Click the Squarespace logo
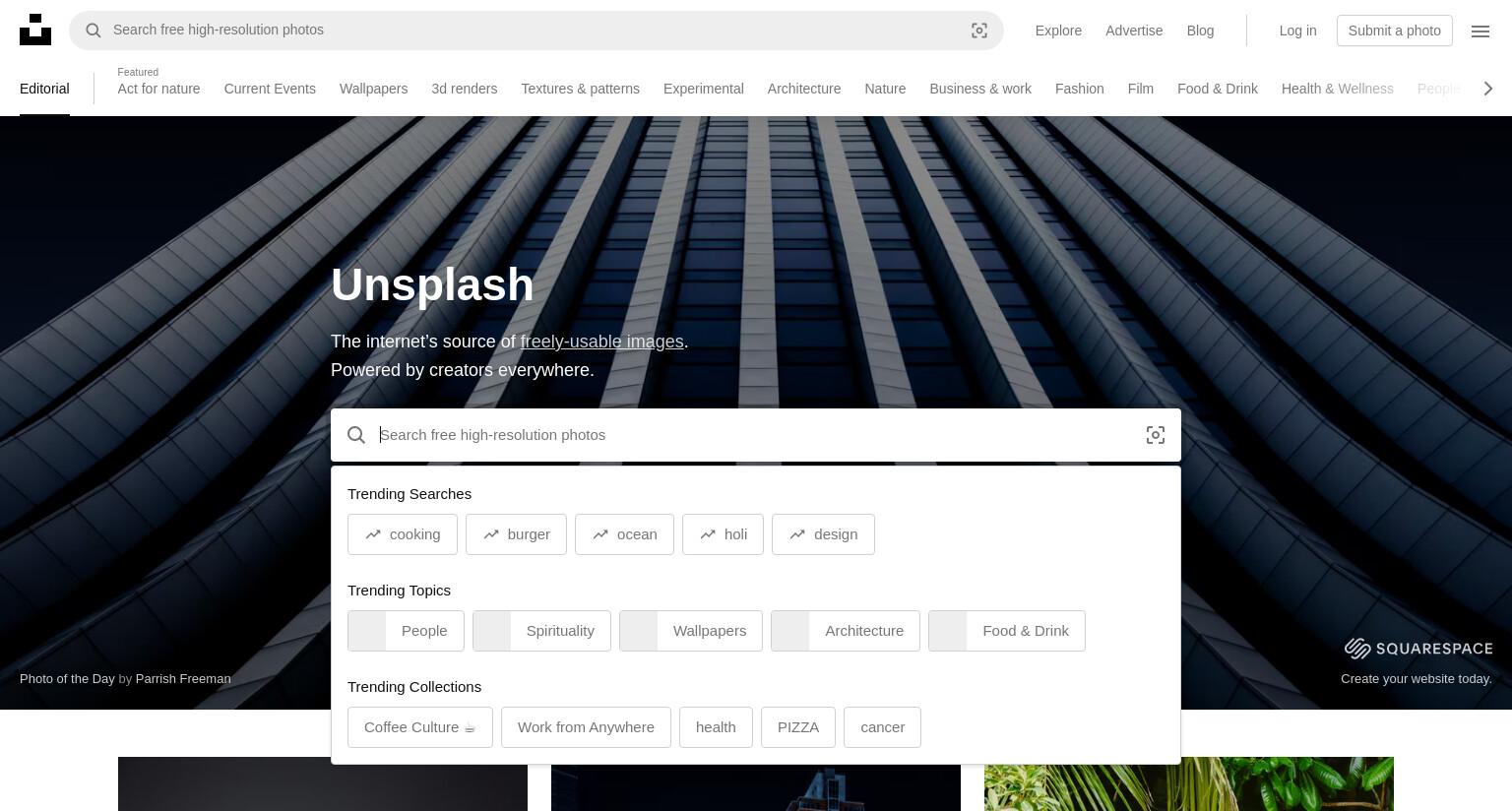The width and height of the screenshot is (1512, 811). tap(1418, 648)
